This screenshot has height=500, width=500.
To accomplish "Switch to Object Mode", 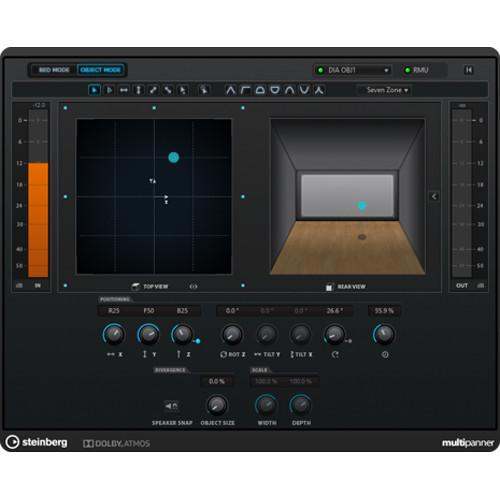I will tap(101, 70).
